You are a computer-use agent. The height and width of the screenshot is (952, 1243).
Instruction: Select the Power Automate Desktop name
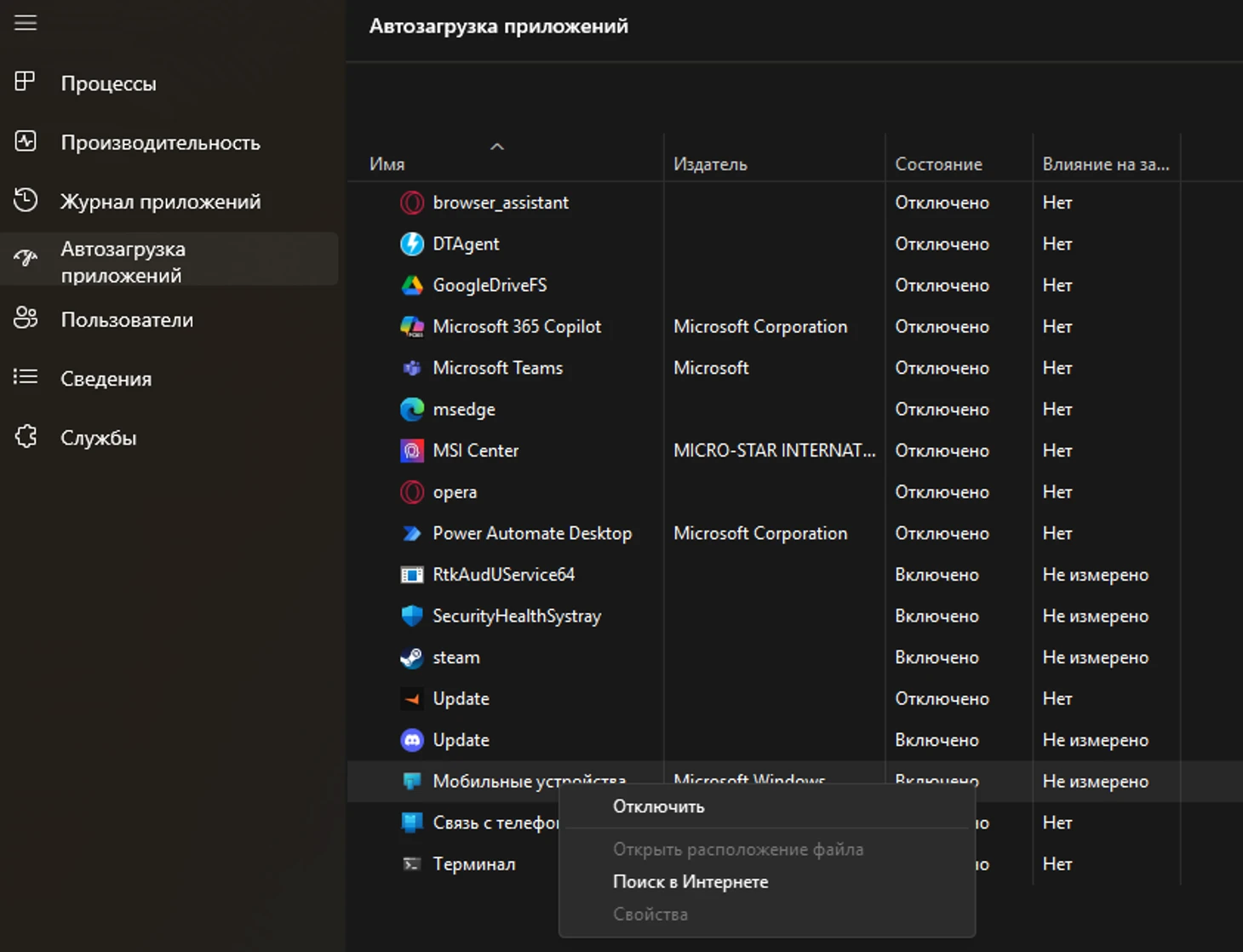[532, 534]
